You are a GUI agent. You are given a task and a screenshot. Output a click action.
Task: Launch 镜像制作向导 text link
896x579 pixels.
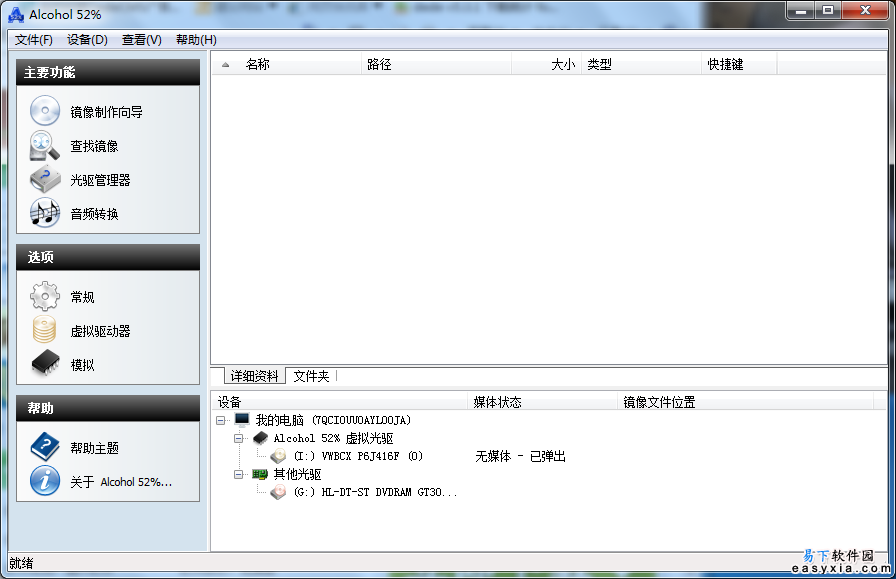(106, 112)
